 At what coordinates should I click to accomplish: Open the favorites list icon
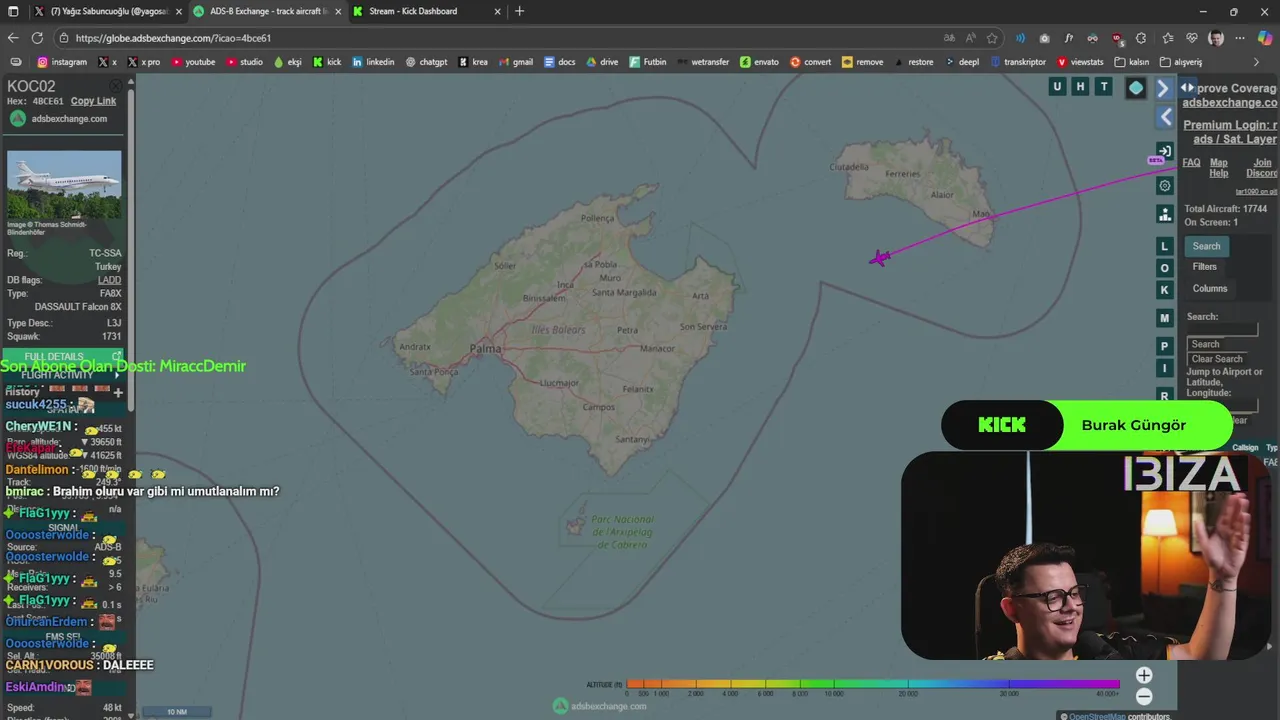click(1167, 38)
